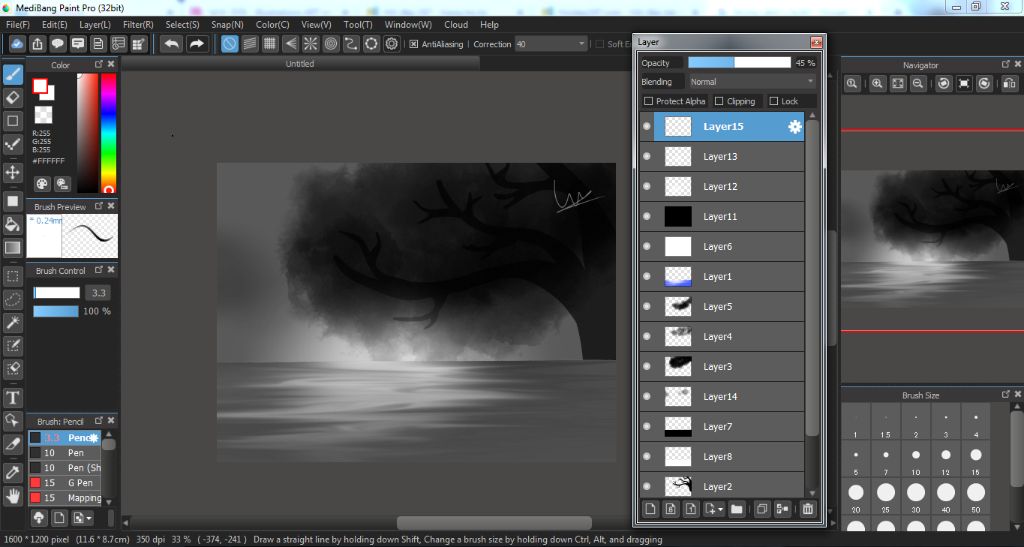
Task: Choose G Pen brush
Action: click(x=65, y=483)
